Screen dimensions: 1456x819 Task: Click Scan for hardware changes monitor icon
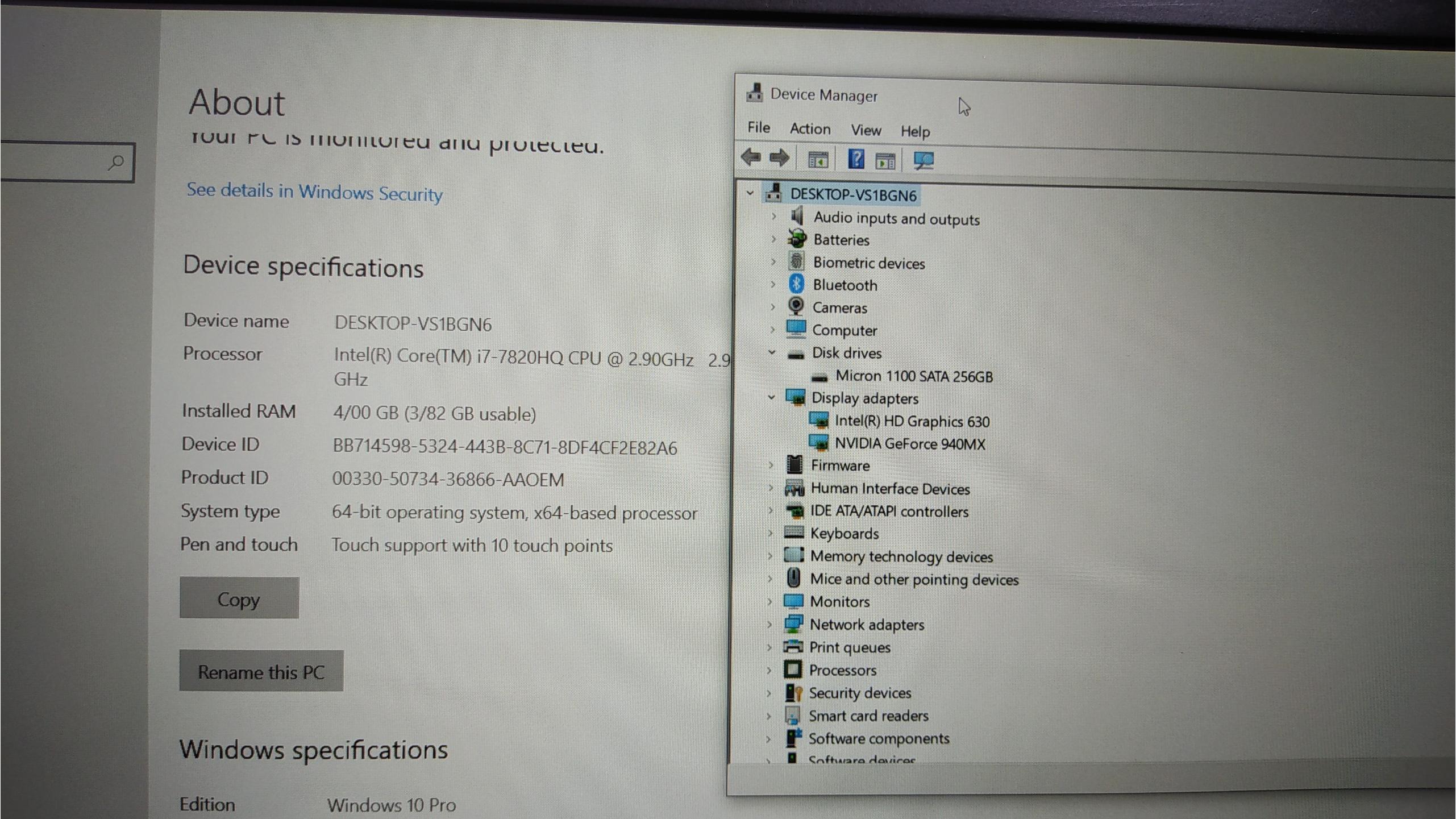click(923, 161)
